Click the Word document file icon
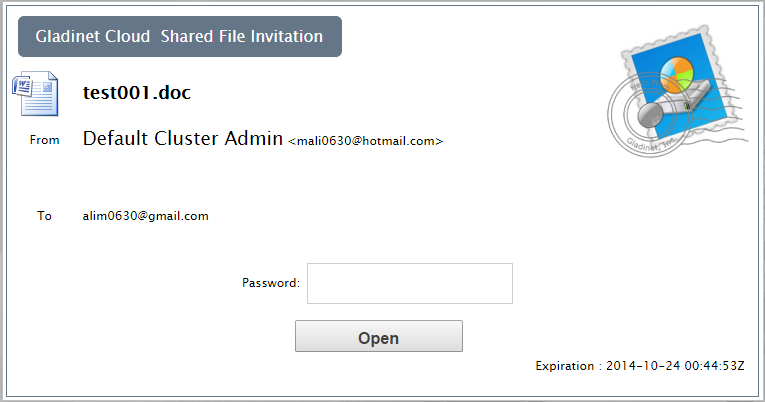Image resolution: width=765 pixels, height=402 pixels. pos(35,93)
